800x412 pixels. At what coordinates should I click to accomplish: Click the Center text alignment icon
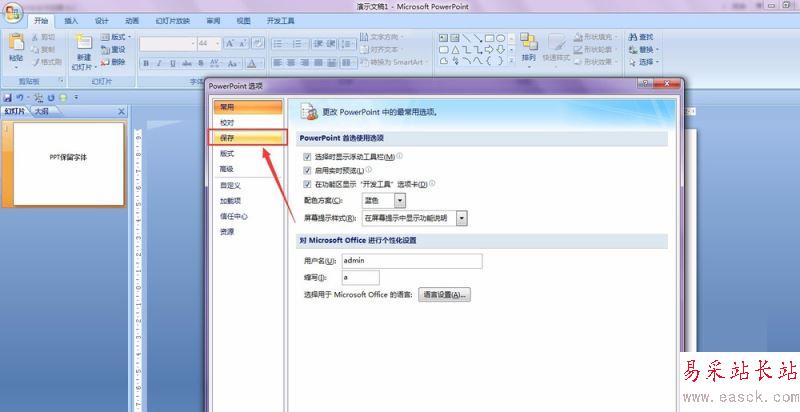(291, 63)
